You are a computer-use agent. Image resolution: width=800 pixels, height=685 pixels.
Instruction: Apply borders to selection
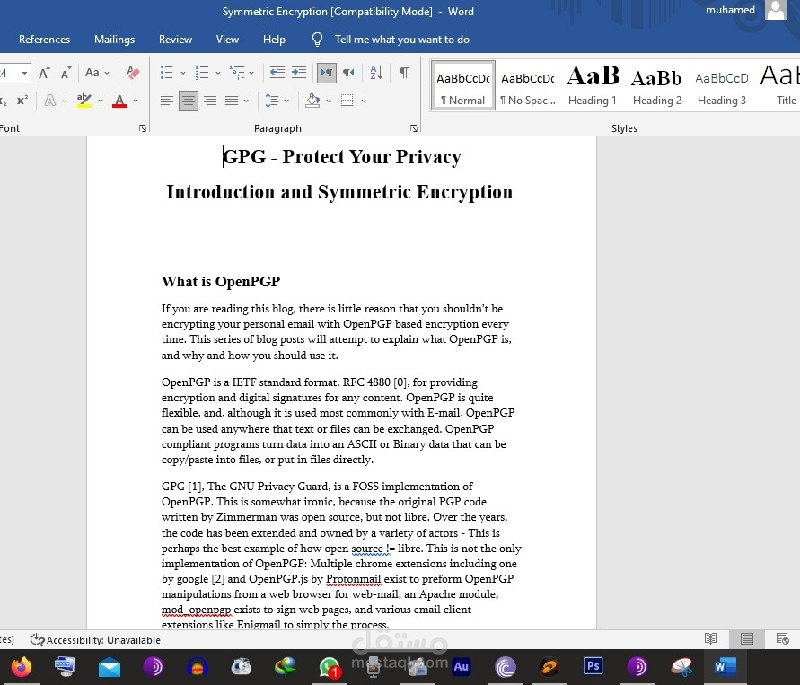click(347, 100)
